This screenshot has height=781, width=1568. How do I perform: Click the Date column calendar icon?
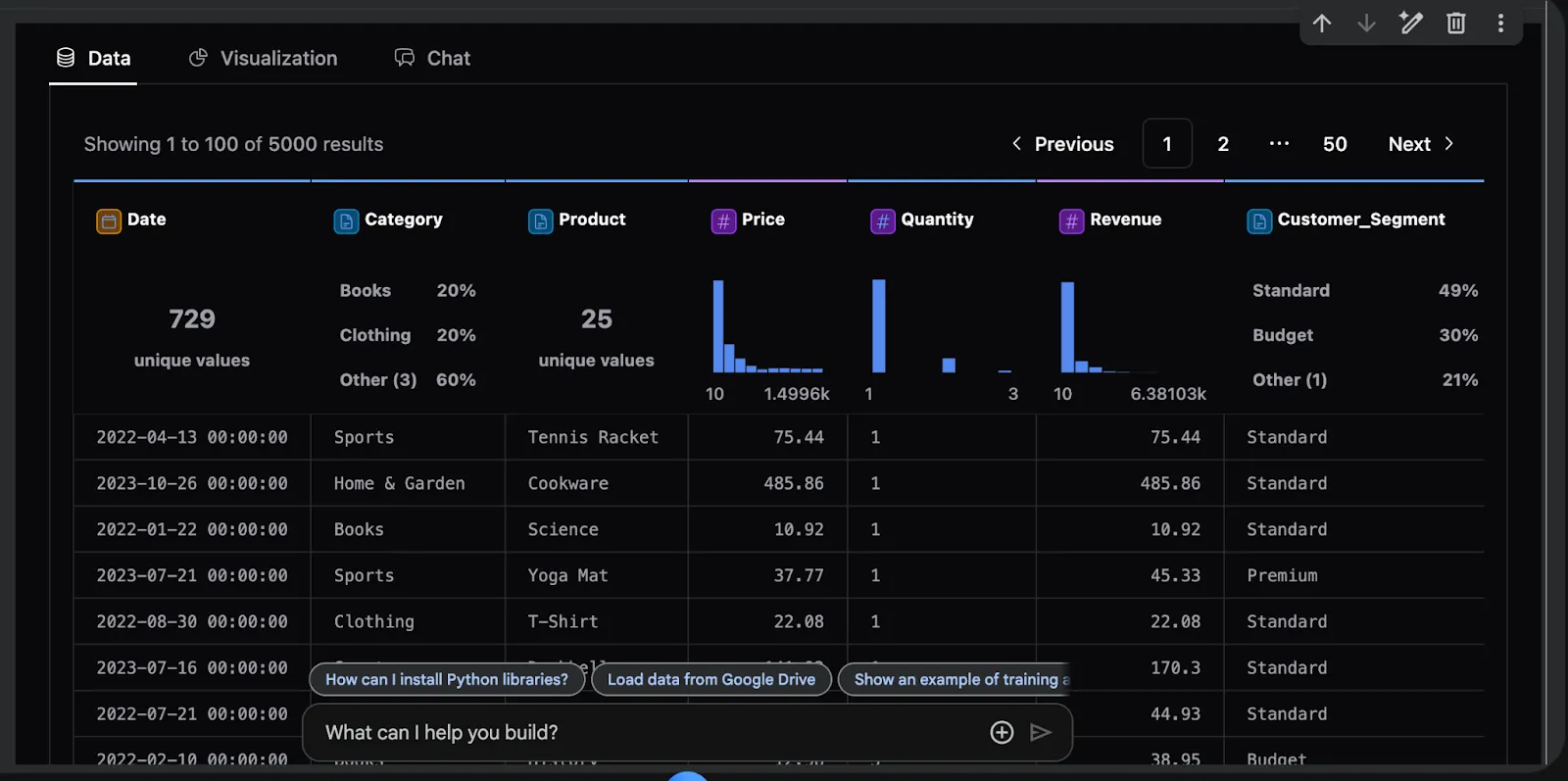coord(108,220)
